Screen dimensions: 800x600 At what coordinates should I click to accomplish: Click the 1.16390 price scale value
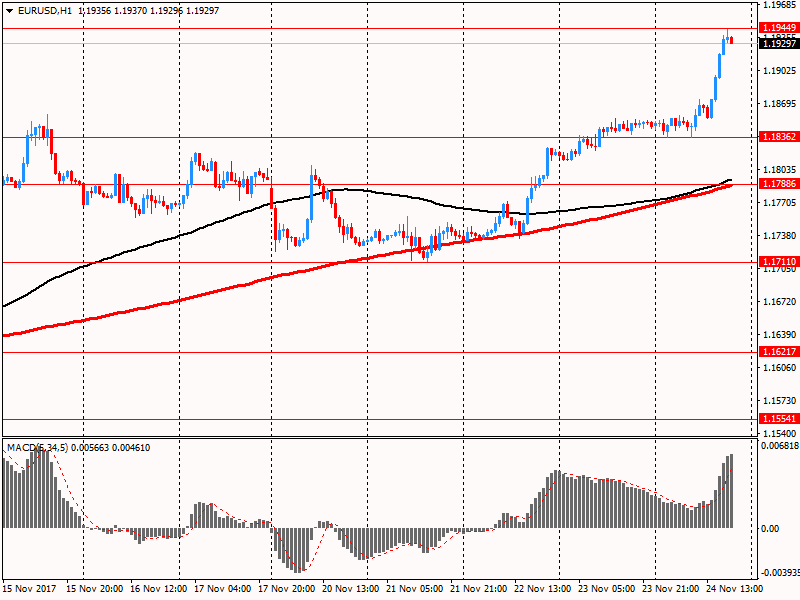tap(779, 335)
